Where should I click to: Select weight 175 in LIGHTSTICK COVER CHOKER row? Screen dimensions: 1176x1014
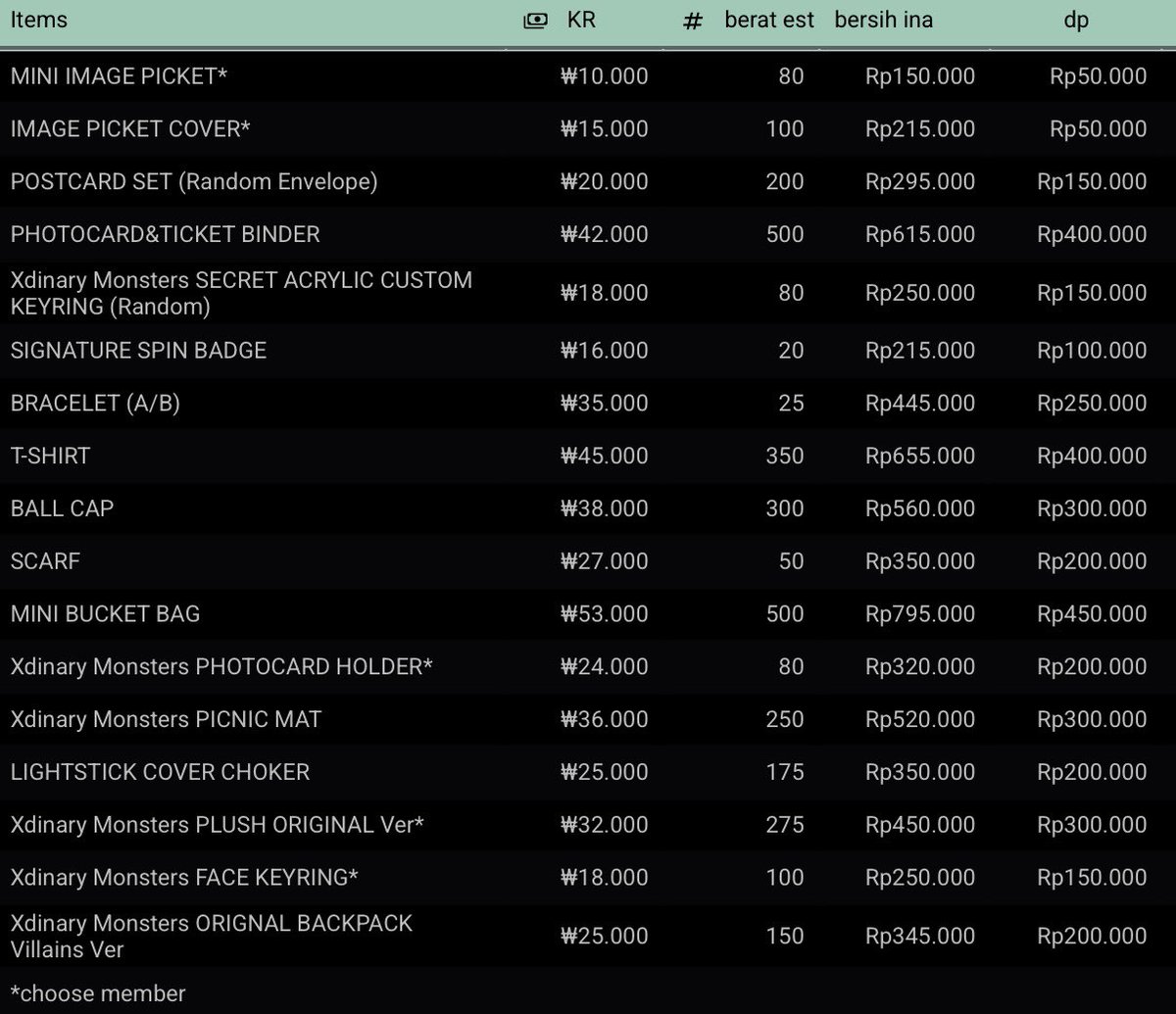click(x=785, y=773)
